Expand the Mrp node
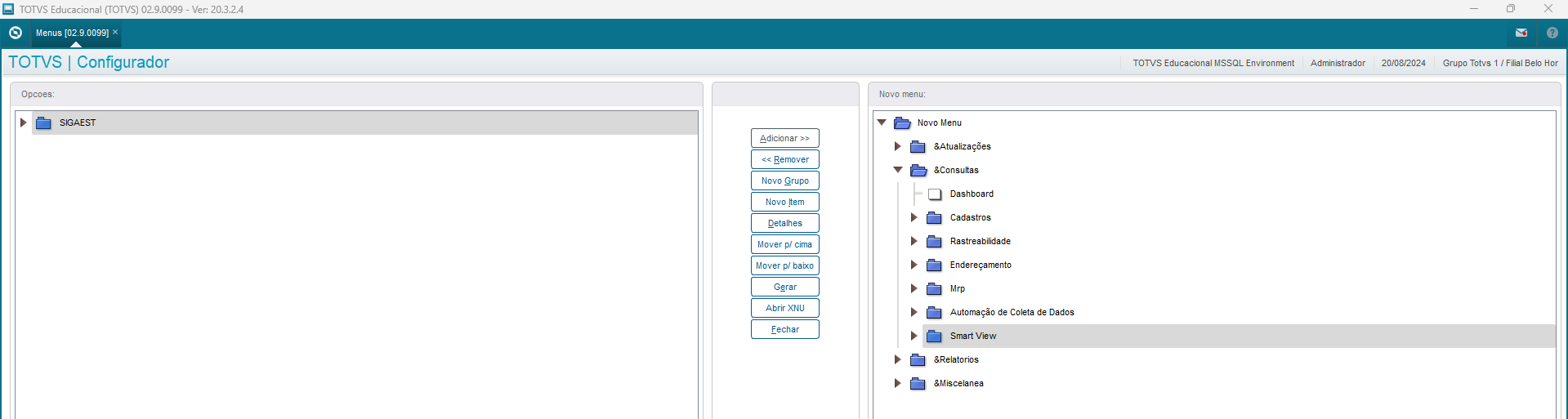This screenshot has width=1568, height=419. pyautogui.click(x=914, y=288)
